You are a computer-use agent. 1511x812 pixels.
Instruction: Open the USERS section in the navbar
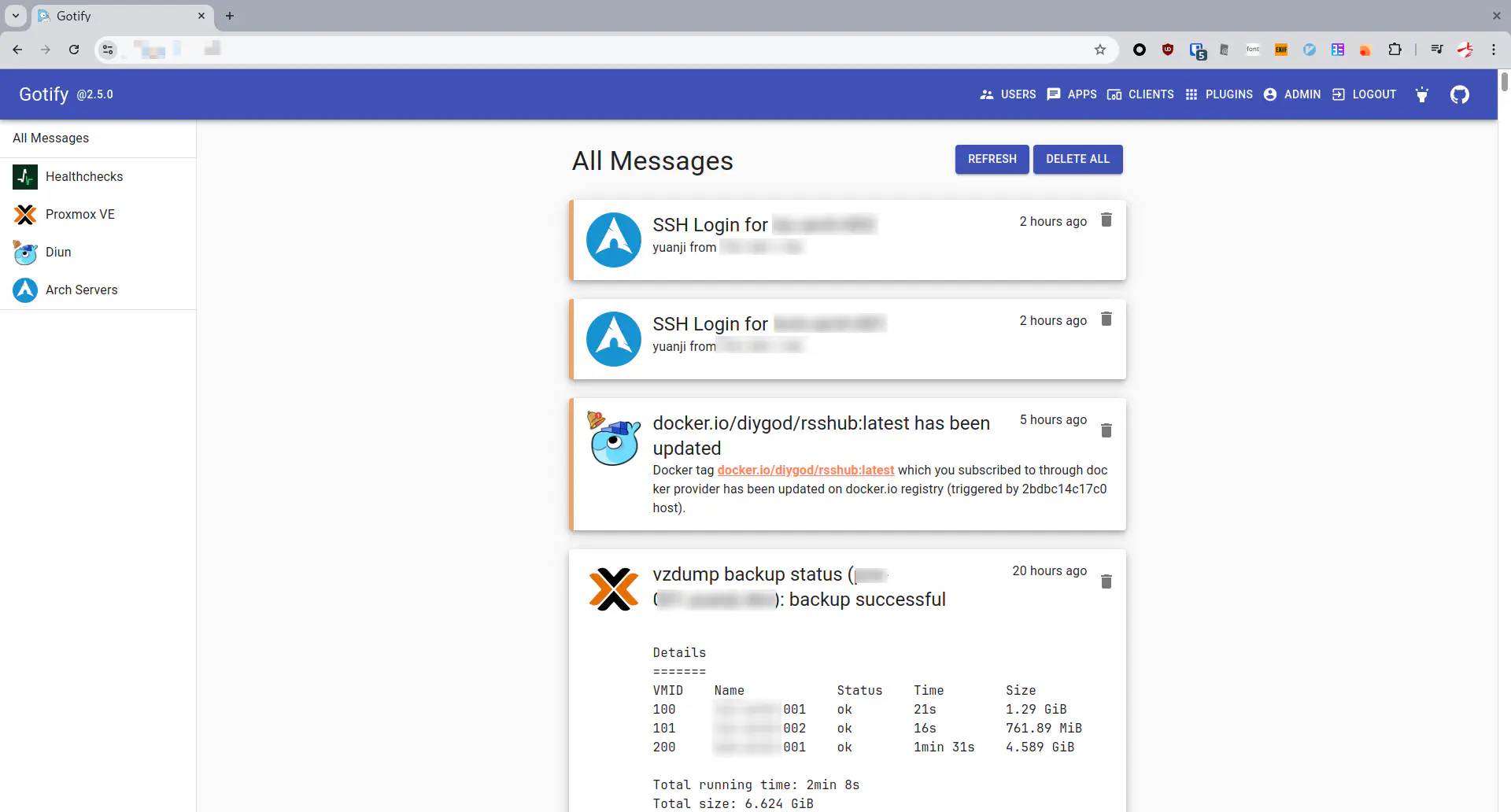click(1008, 94)
